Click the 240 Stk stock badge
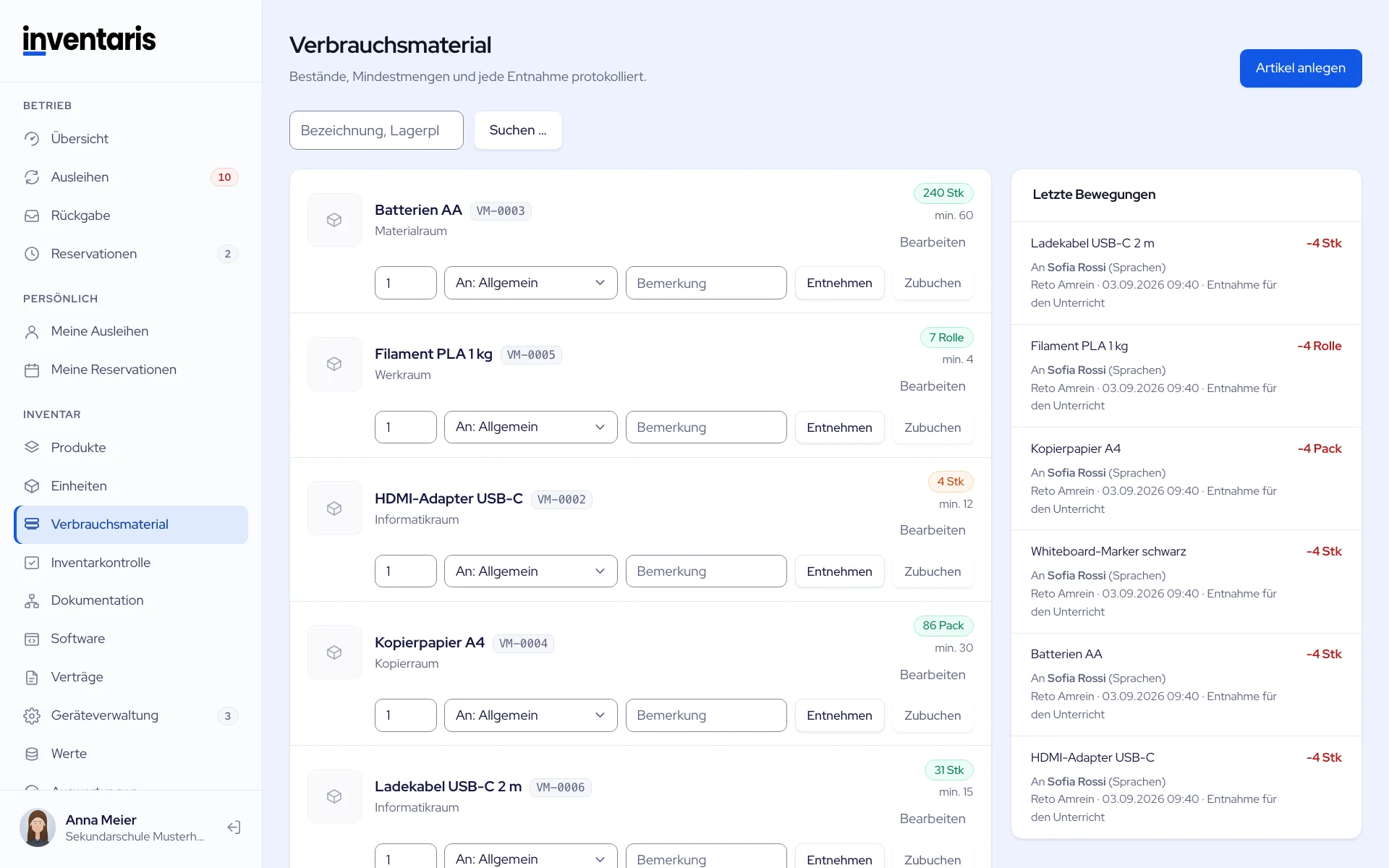Viewport: 1389px width, 868px height. pyautogui.click(x=943, y=193)
